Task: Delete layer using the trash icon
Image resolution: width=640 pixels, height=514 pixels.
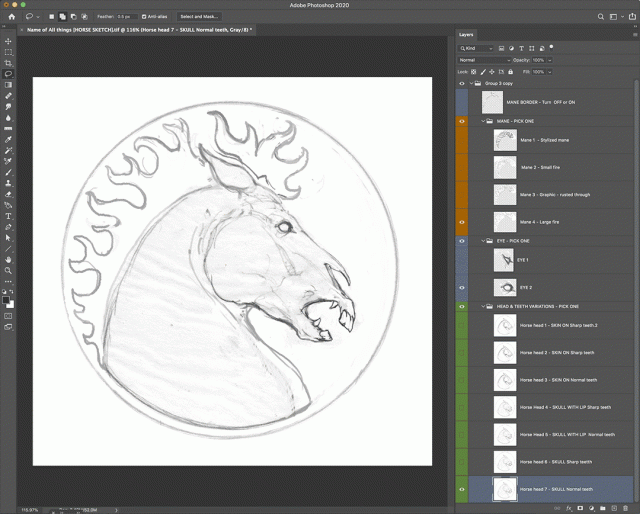Action: click(626, 508)
